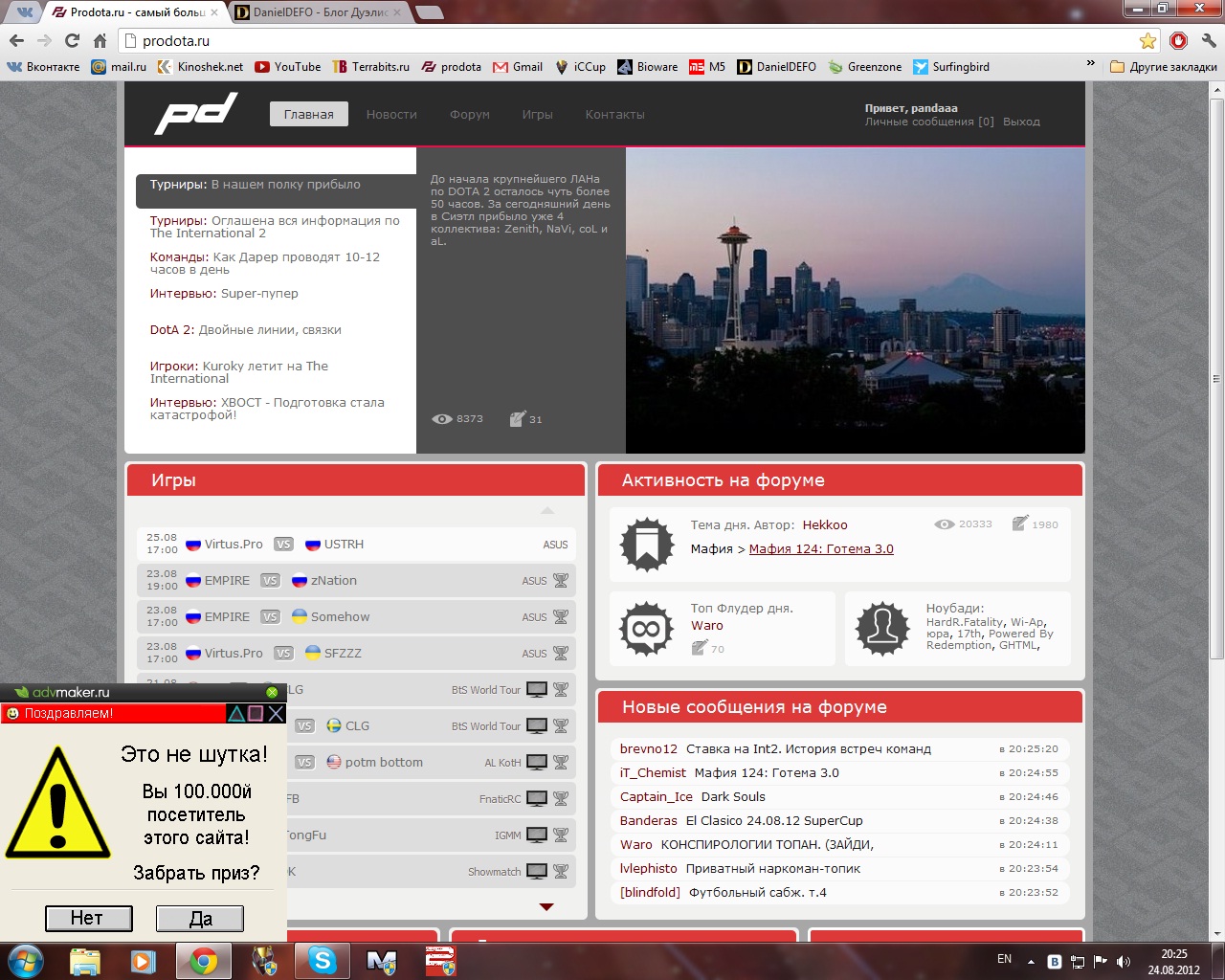Click the trophy icon in EMPIRE vs zNation row
This screenshot has height=980, width=1225.
(x=561, y=580)
